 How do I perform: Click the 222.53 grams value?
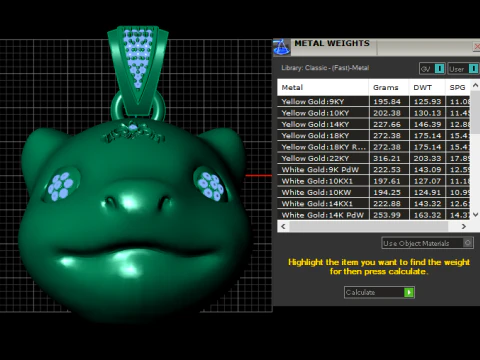pos(387,169)
